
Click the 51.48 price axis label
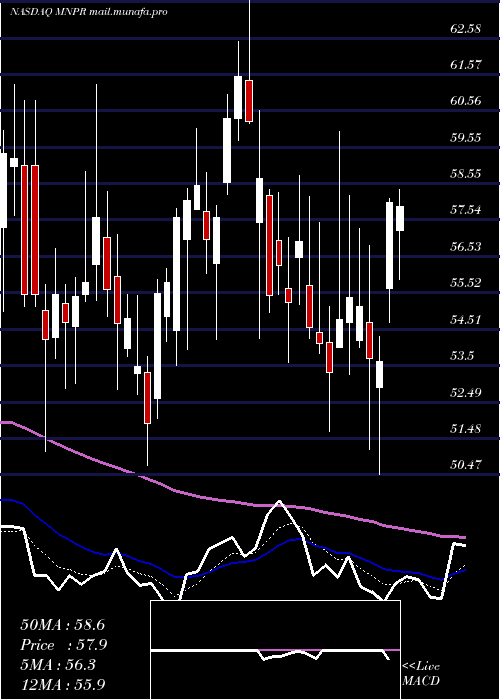tap(466, 429)
